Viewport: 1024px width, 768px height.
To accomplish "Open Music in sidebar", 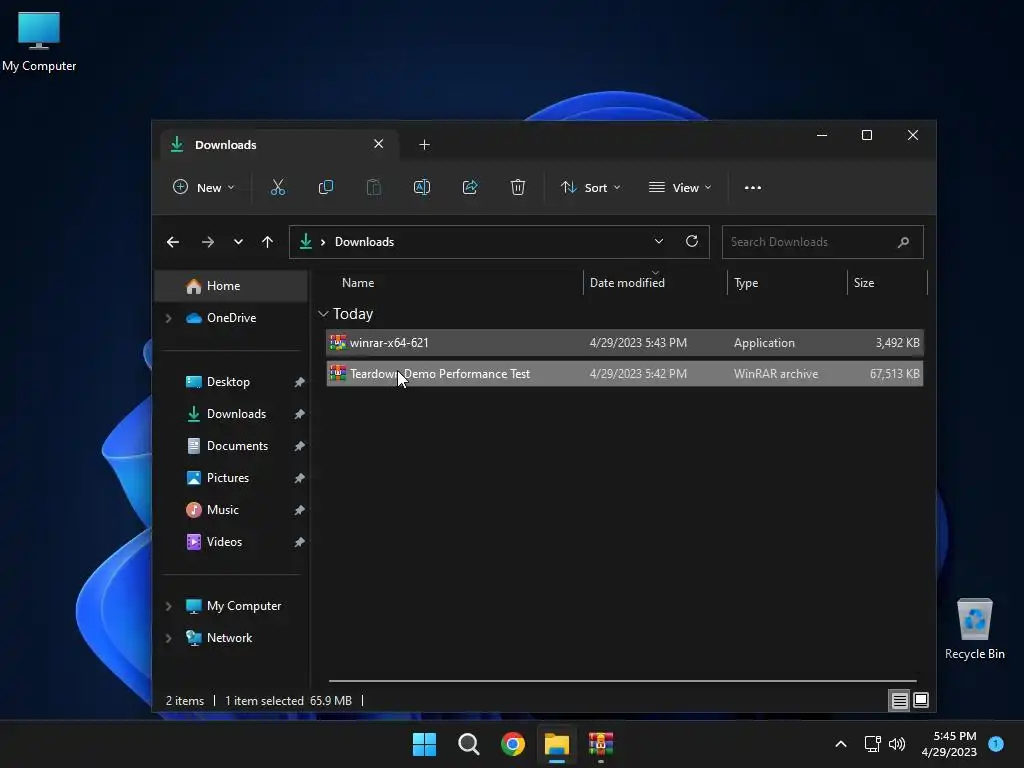I will [222, 510].
